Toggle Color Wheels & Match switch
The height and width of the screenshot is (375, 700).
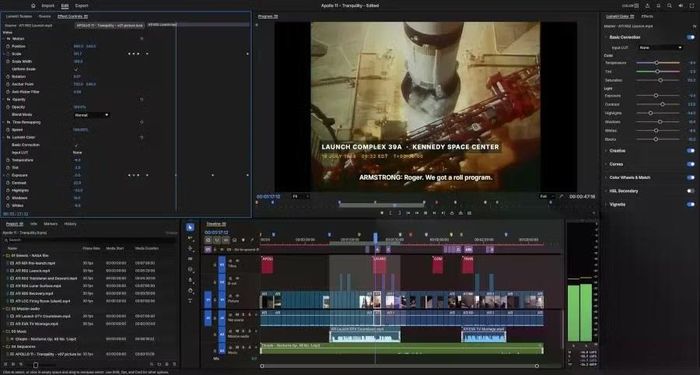[691, 177]
